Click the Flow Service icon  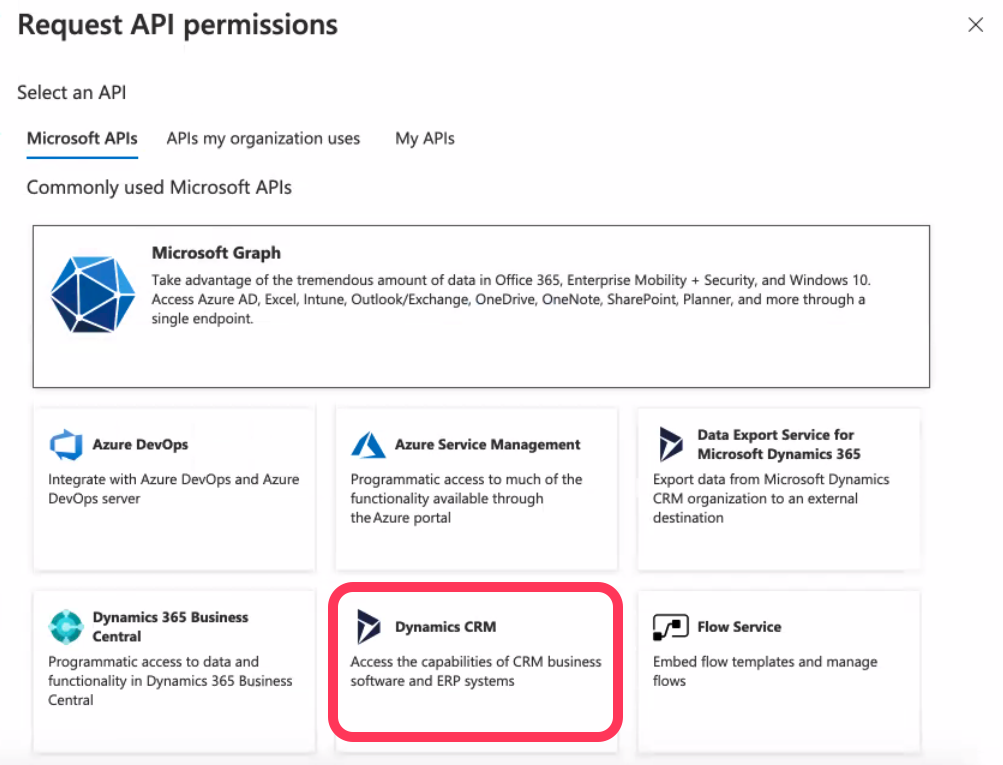pyautogui.click(x=670, y=627)
